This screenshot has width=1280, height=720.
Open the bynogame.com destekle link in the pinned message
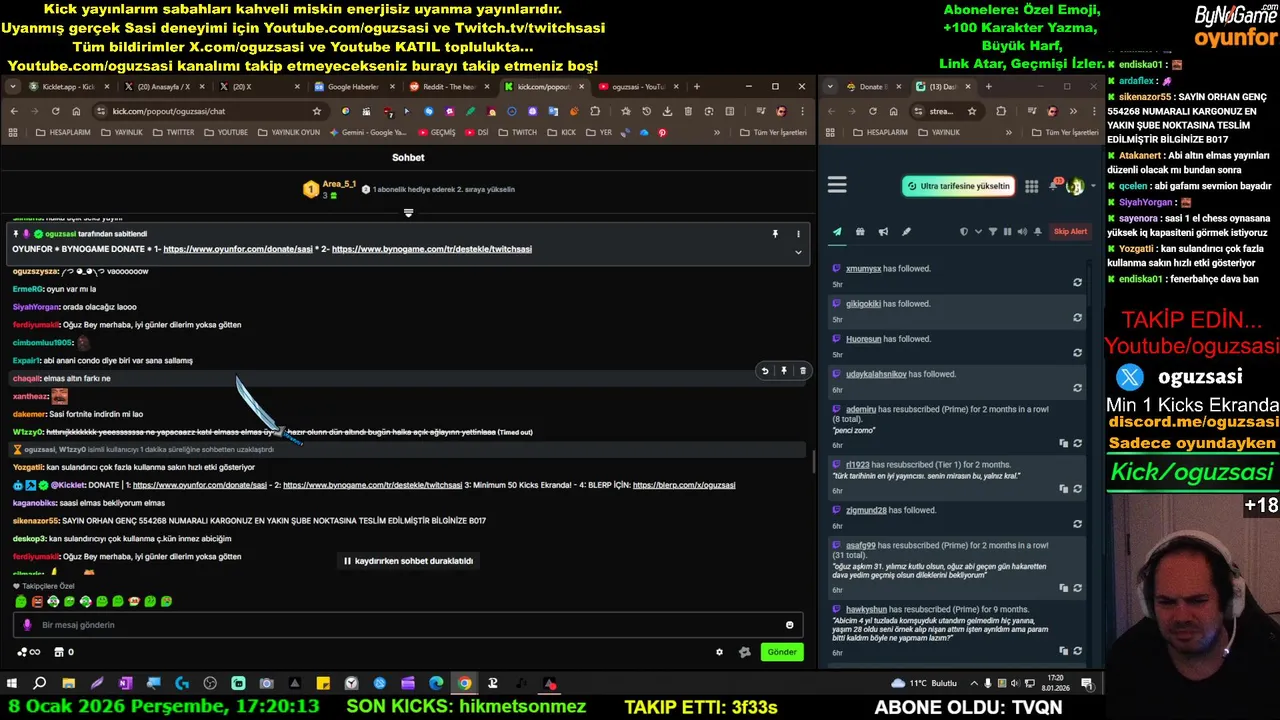[432, 249]
